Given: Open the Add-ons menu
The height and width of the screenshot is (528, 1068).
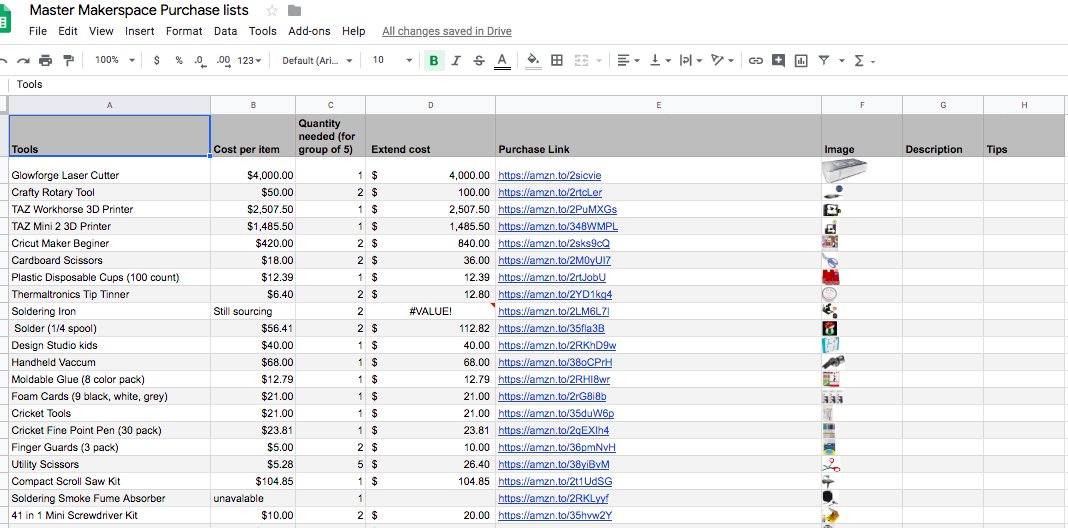Looking at the screenshot, I should pyautogui.click(x=309, y=31).
